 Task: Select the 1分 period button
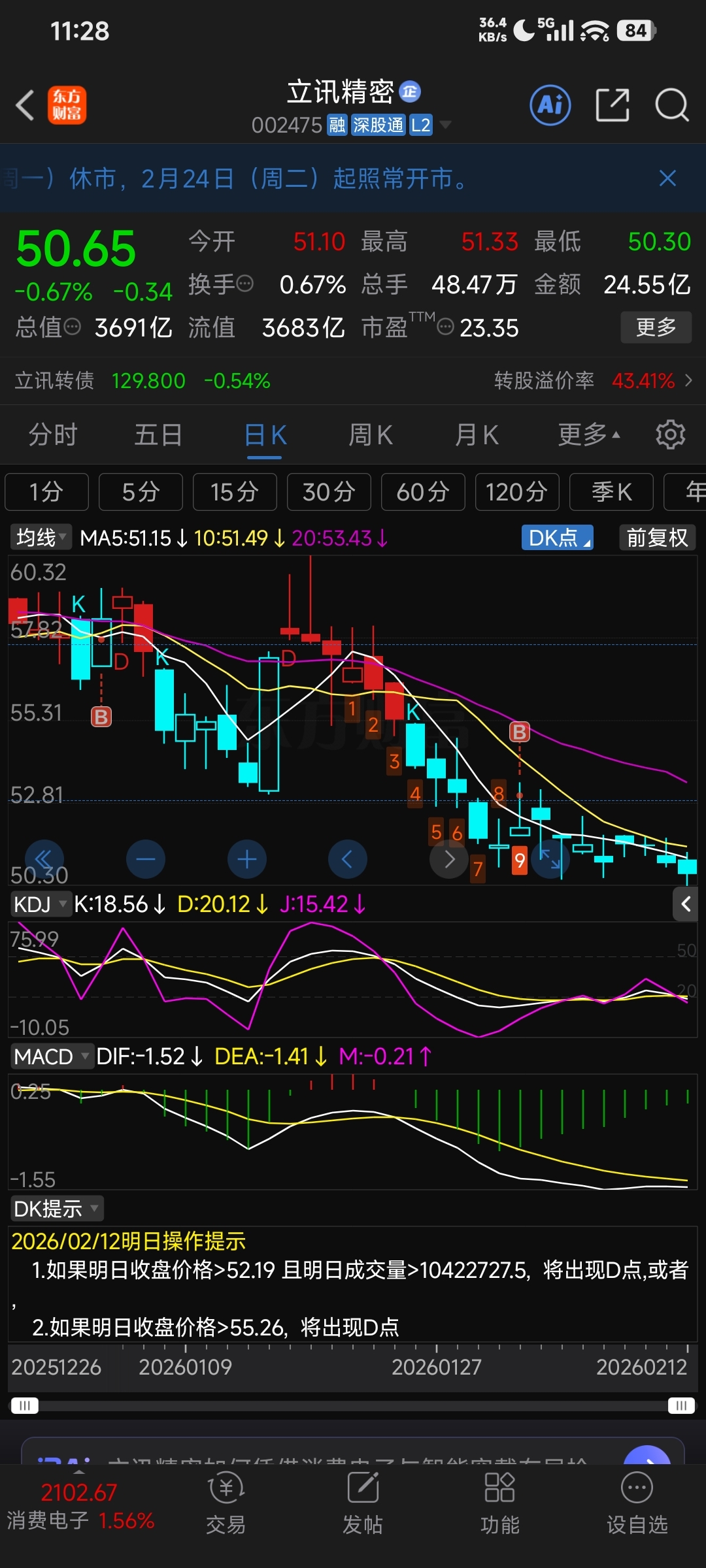pos(46,492)
